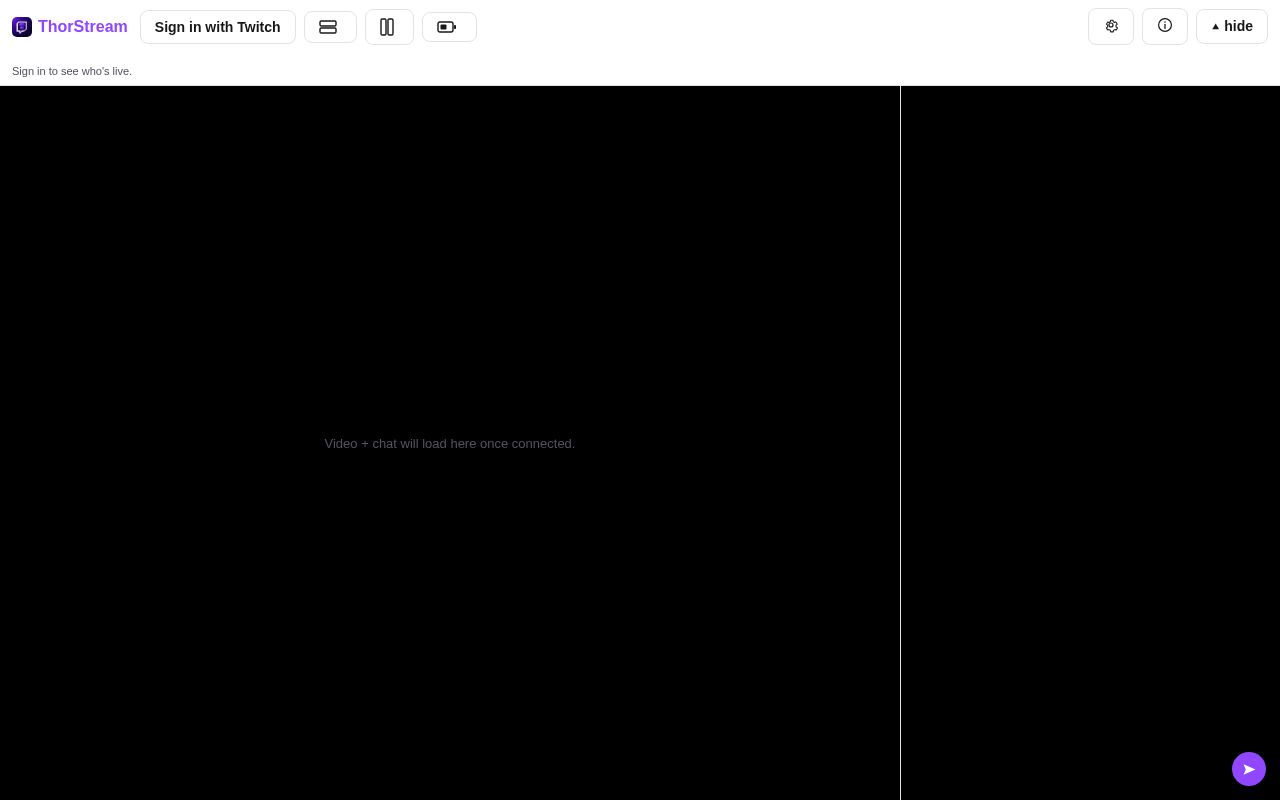Click 'Sign in to see who's live.' text

click(72, 71)
